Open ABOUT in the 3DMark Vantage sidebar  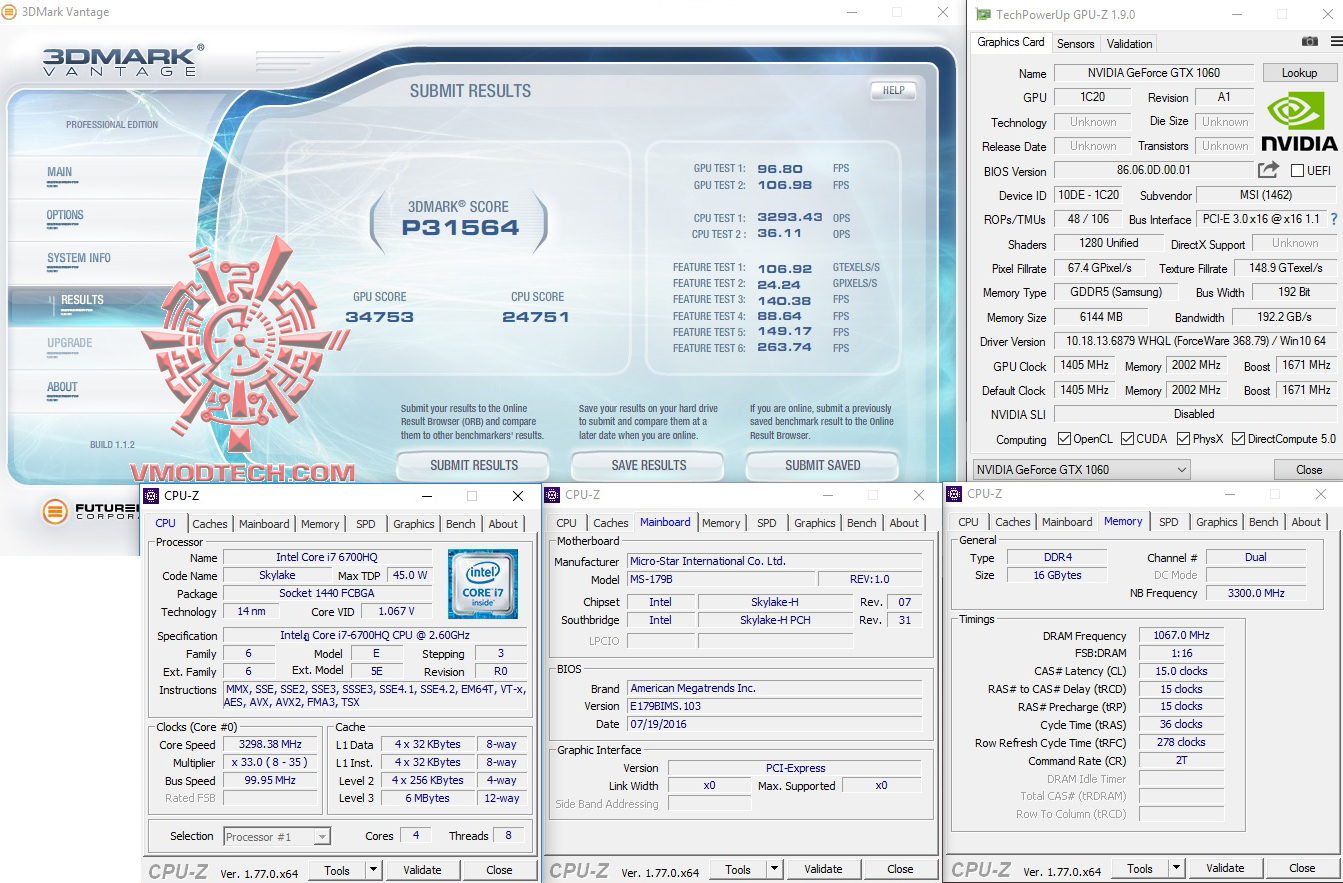(x=62, y=387)
